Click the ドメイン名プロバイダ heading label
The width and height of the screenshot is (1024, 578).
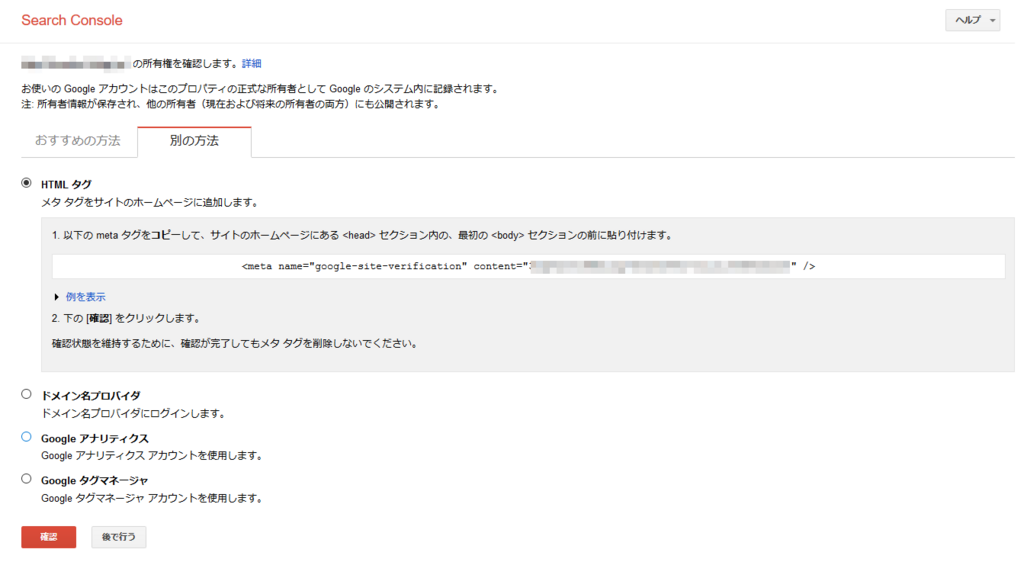point(90,395)
